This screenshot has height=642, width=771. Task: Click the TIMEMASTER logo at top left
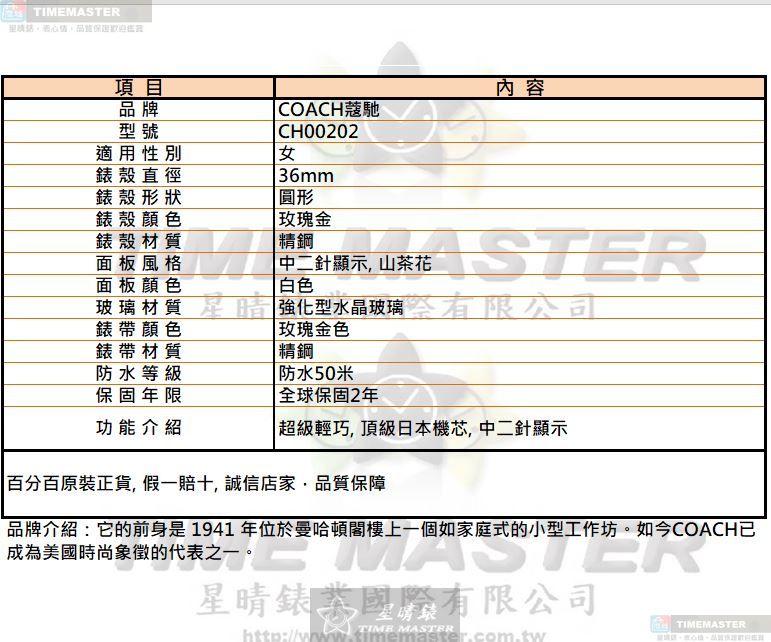coord(75,15)
